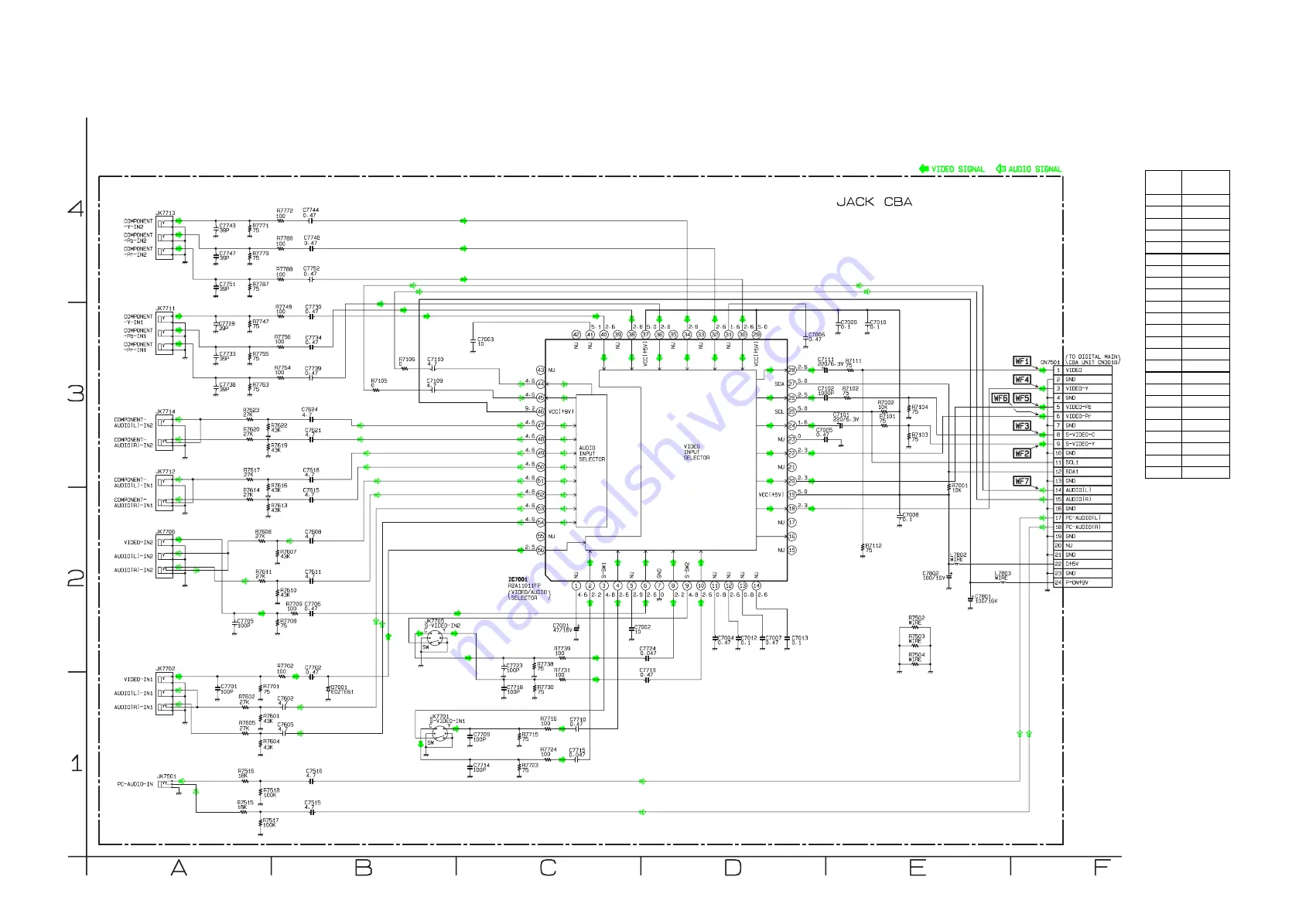
Task: Click the WF6 waveform marker
Action: pyautogui.click(x=1000, y=398)
